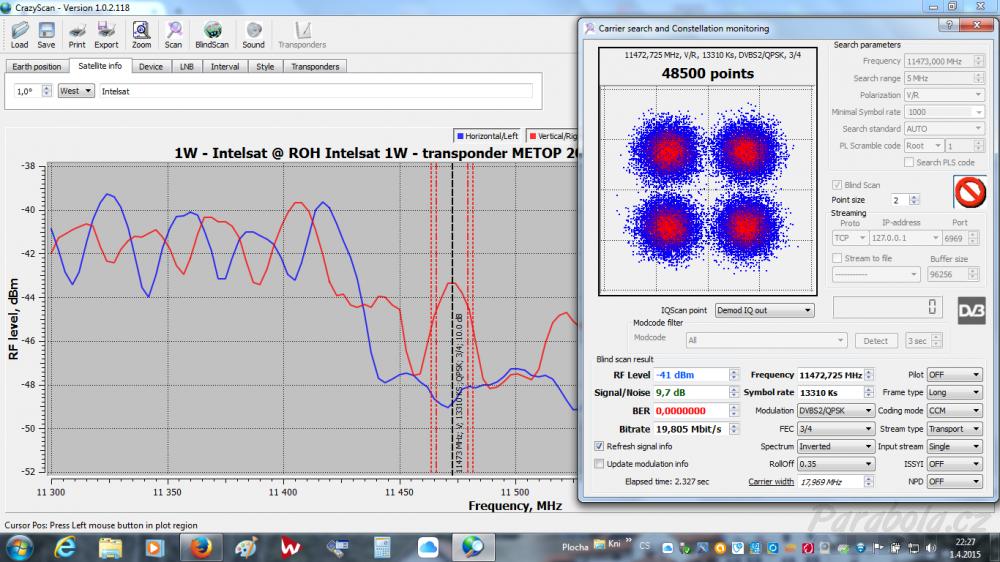Click the Carrier width link
The height and width of the screenshot is (562, 1000).
[x=771, y=482]
